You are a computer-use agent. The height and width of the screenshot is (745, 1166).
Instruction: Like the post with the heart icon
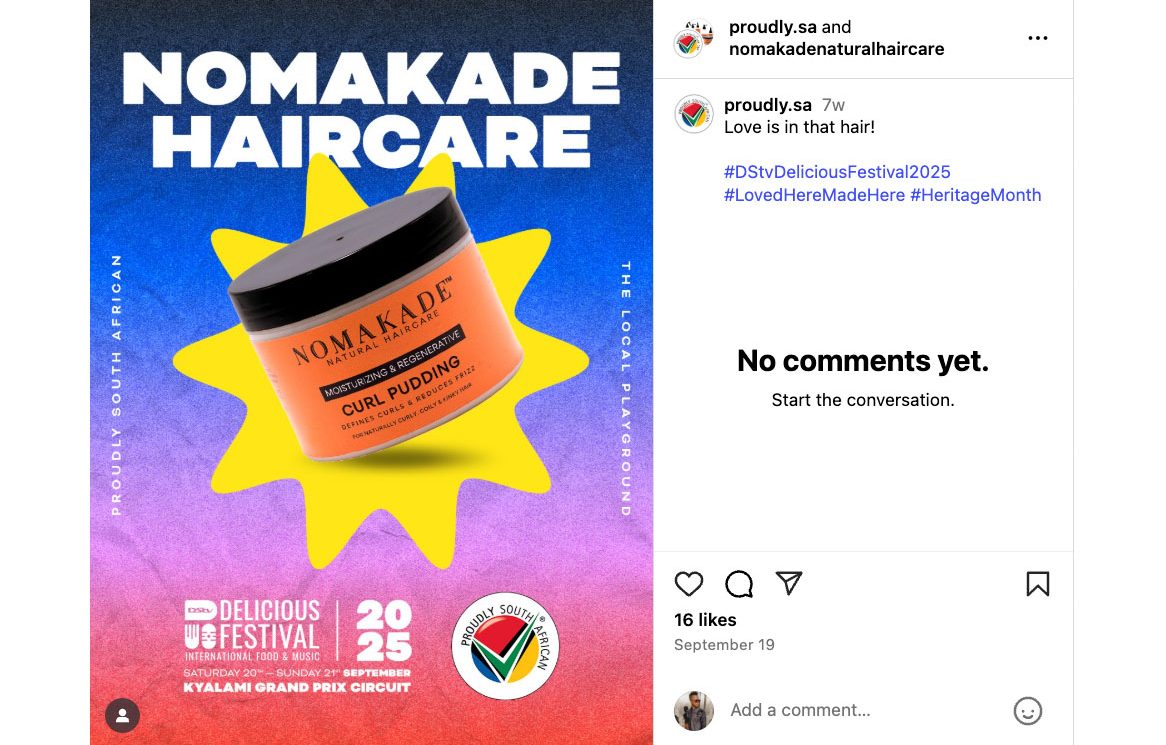689,584
